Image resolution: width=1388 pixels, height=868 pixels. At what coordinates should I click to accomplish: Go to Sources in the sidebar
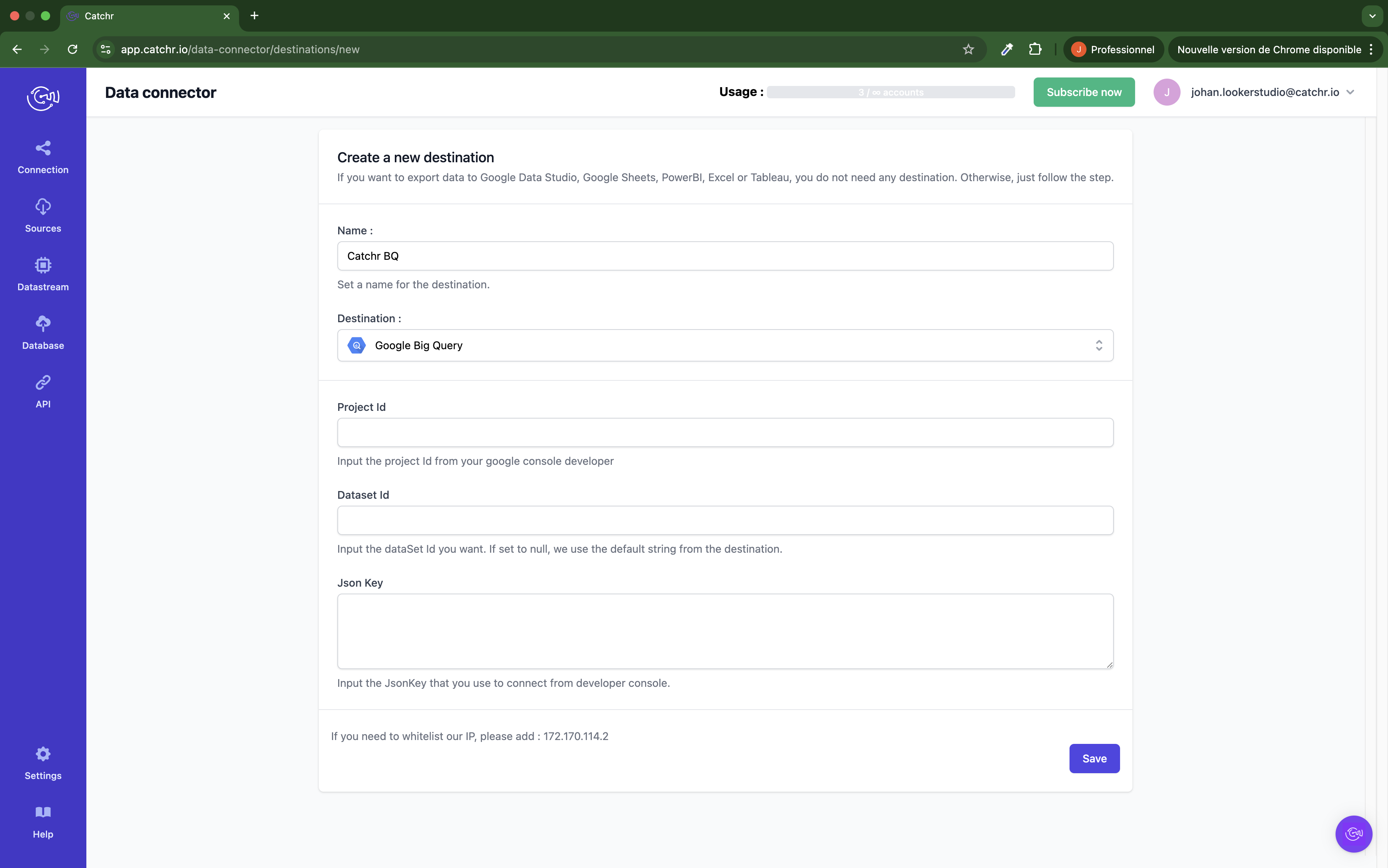point(43,216)
